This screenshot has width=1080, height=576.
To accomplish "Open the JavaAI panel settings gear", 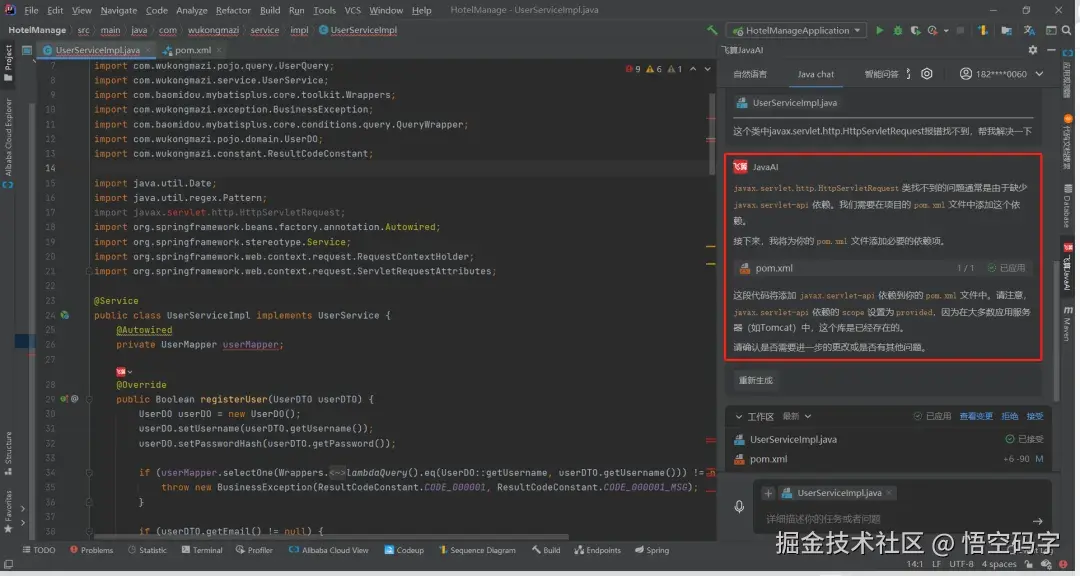I will click(x=1032, y=50).
